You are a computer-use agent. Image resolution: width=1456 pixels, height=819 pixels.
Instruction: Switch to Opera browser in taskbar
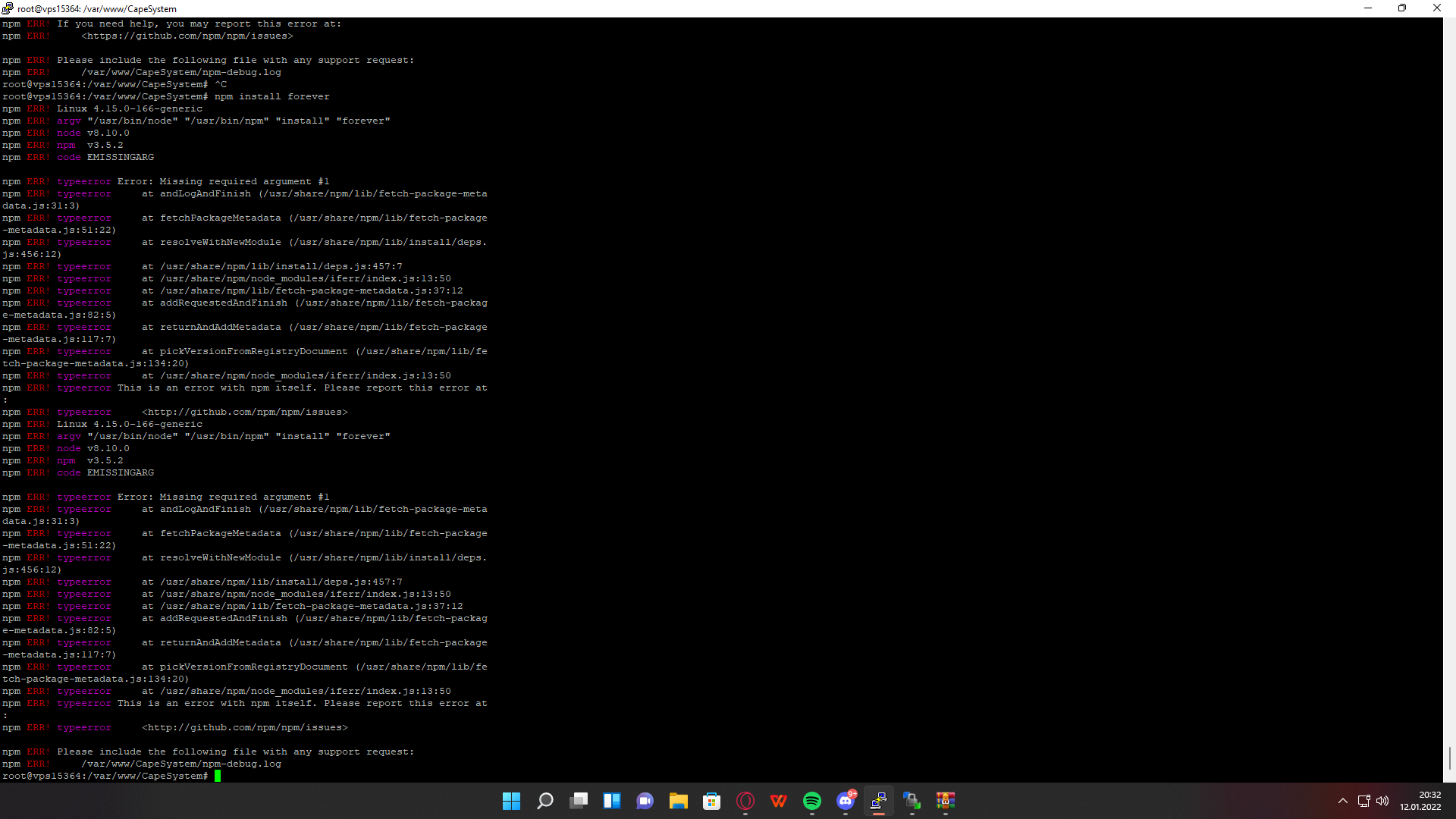pos(745,801)
